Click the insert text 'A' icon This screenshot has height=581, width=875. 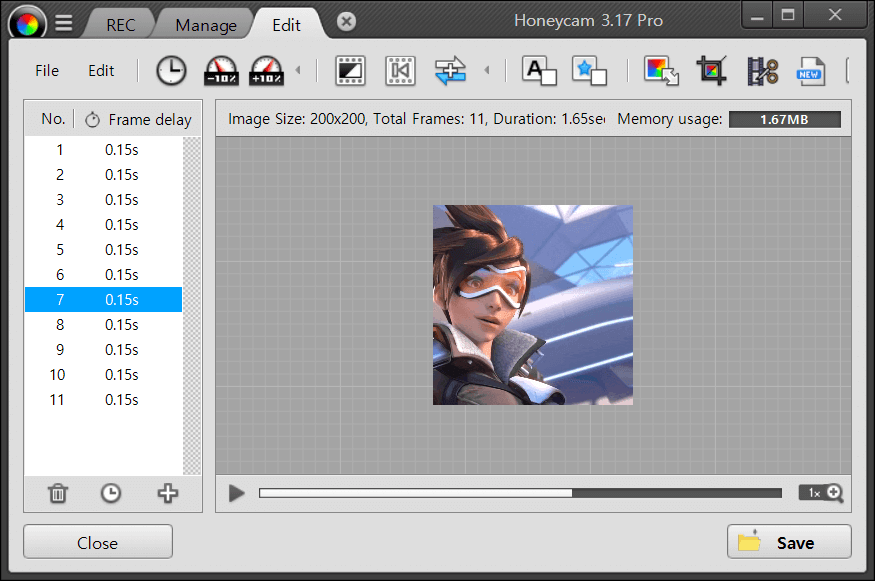tap(539, 70)
